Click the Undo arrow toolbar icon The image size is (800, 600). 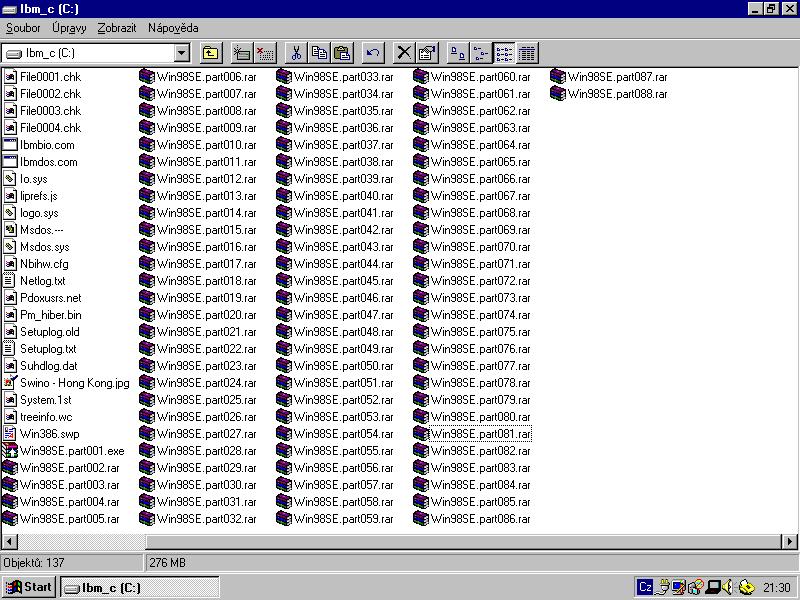[x=373, y=53]
